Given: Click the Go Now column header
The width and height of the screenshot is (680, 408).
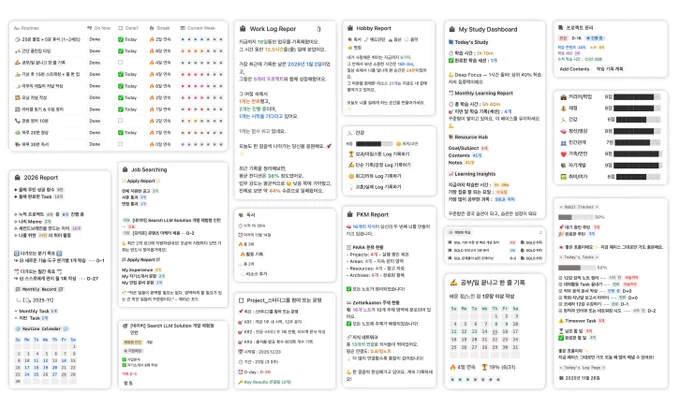Looking at the screenshot, I should point(98,28).
